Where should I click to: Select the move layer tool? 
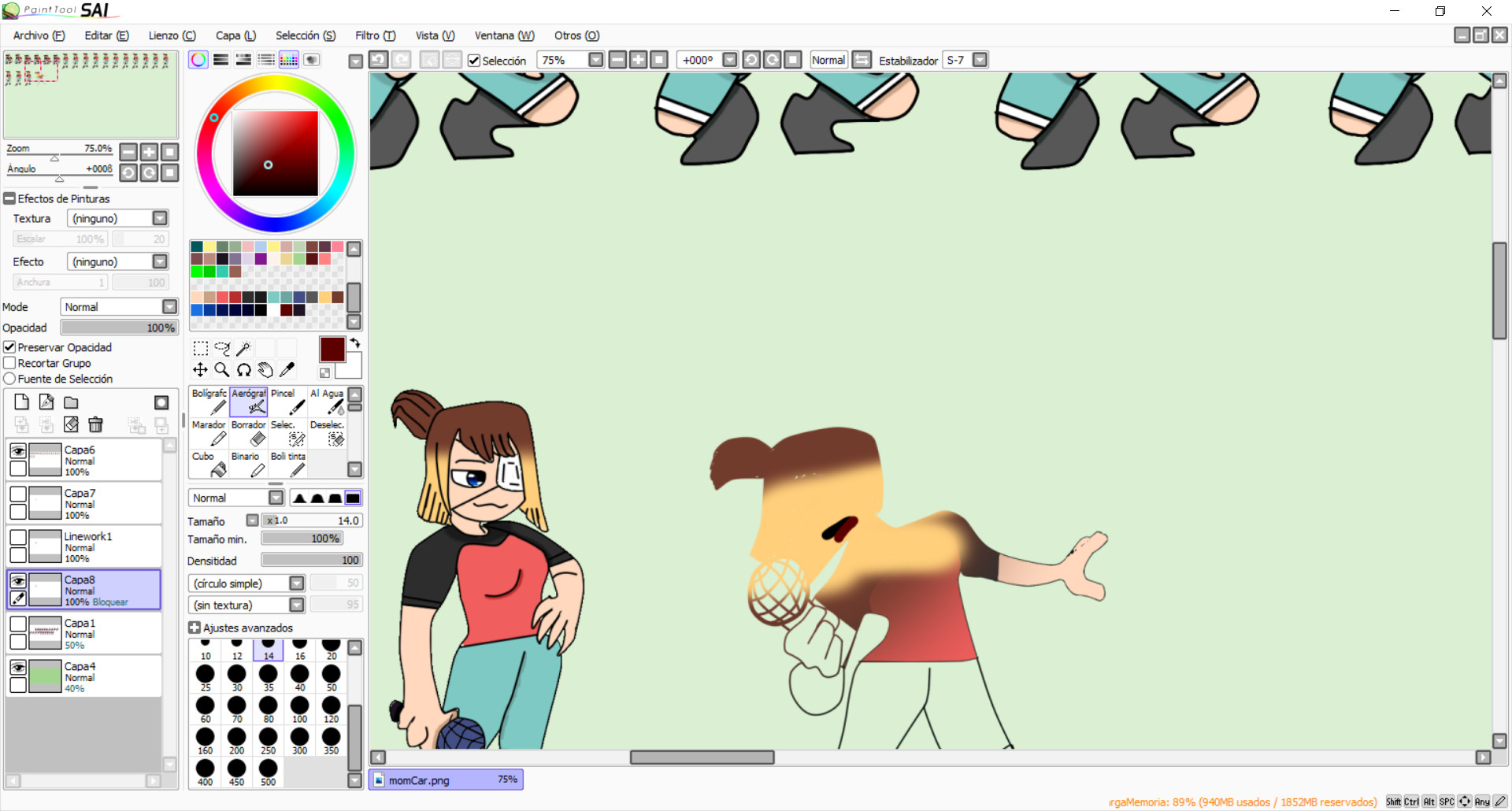click(x=200, y=369)
